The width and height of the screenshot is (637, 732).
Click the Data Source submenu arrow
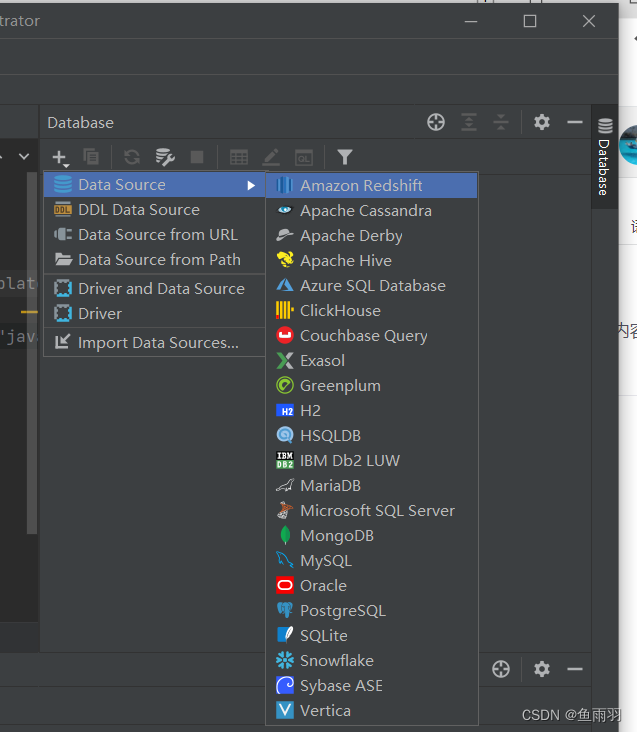click(x=251, y=185)
